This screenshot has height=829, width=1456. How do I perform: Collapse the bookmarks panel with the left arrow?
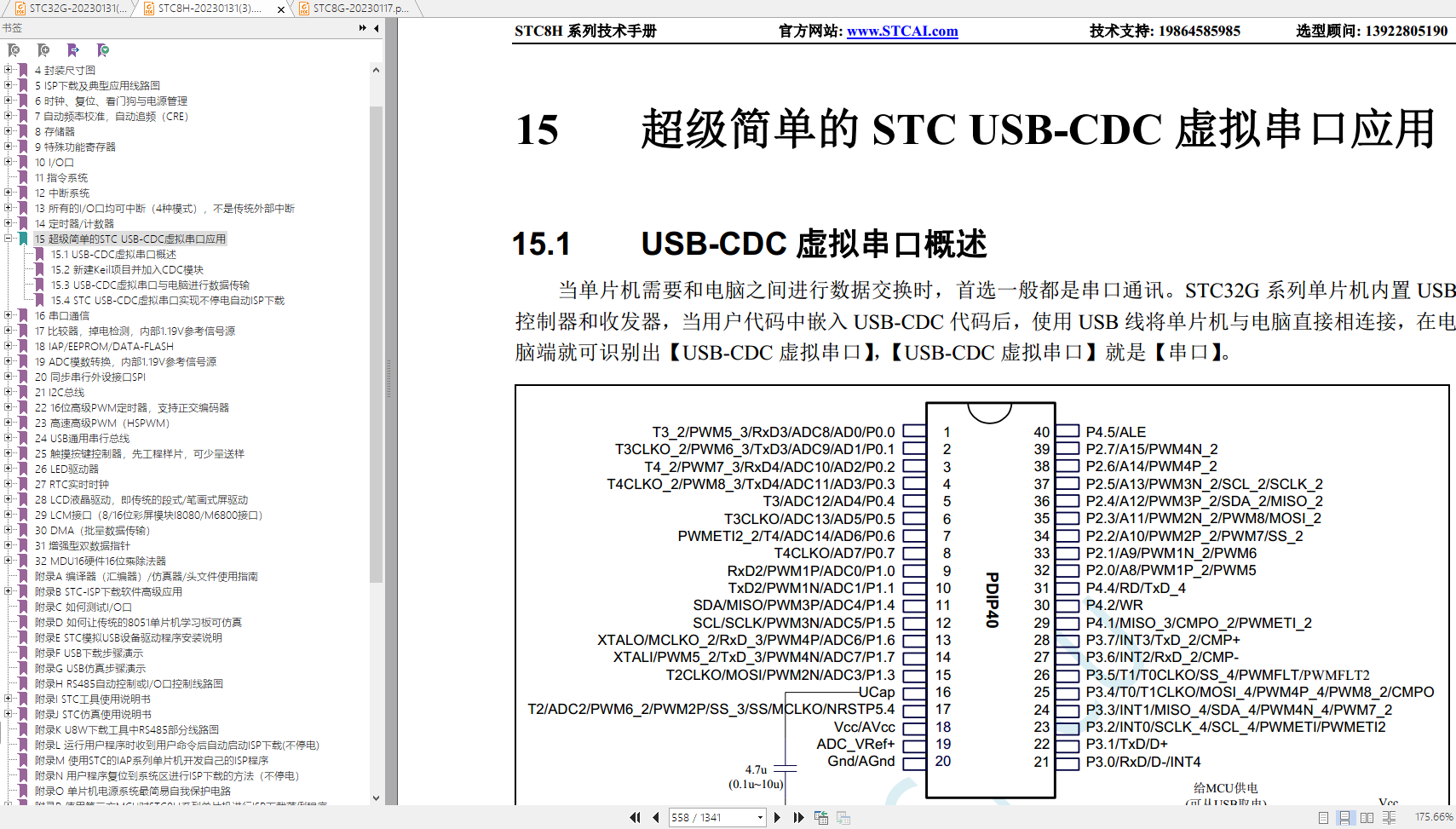[376, 28]
